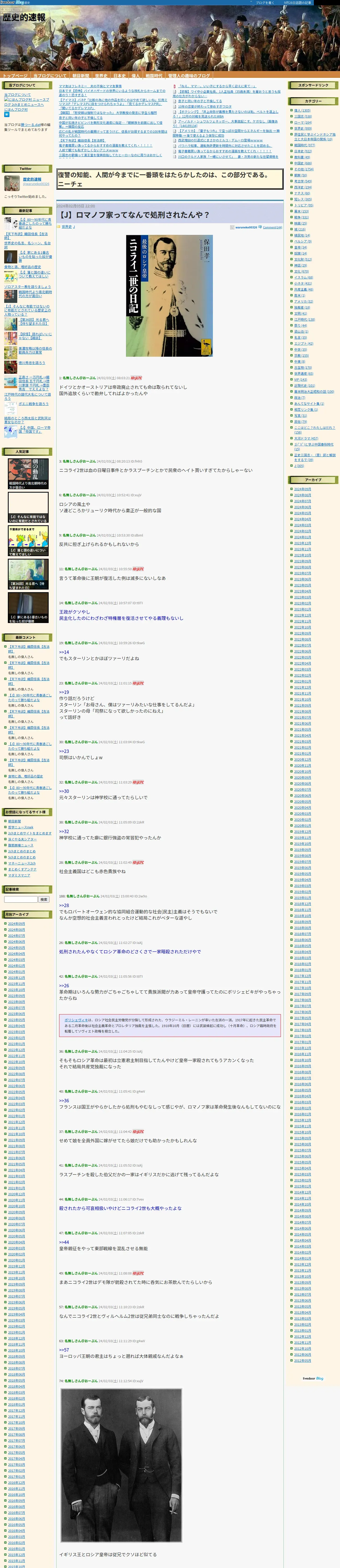Open the 朝目新聞 nav tab
This screenshot has height=1568, width=340.
pos(81,76)
